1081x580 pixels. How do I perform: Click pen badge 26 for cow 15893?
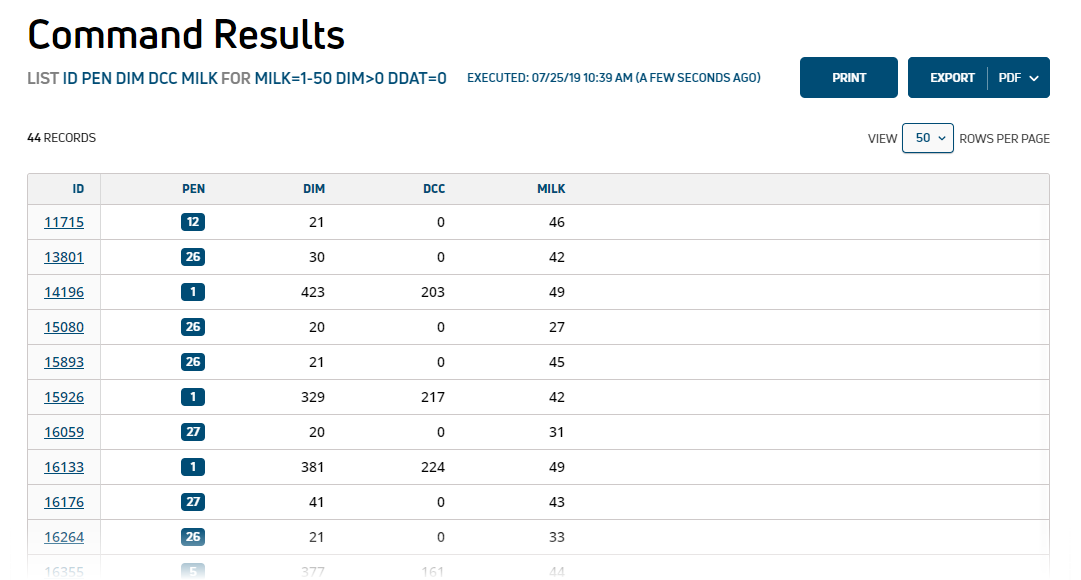tap(193, 362)
